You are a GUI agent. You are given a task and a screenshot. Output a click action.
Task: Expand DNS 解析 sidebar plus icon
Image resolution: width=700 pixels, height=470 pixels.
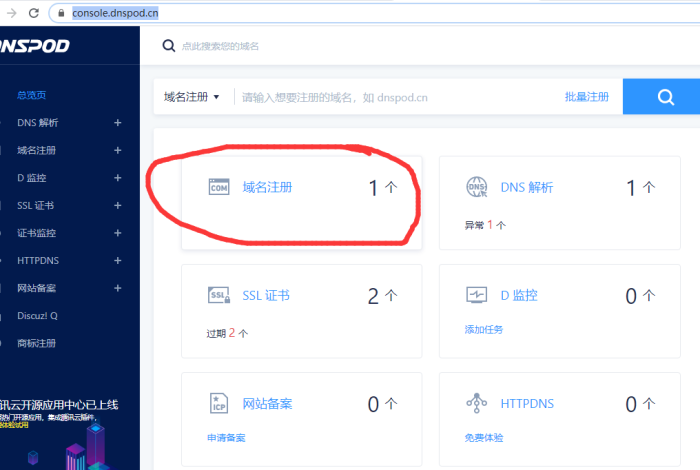[117, 123]
